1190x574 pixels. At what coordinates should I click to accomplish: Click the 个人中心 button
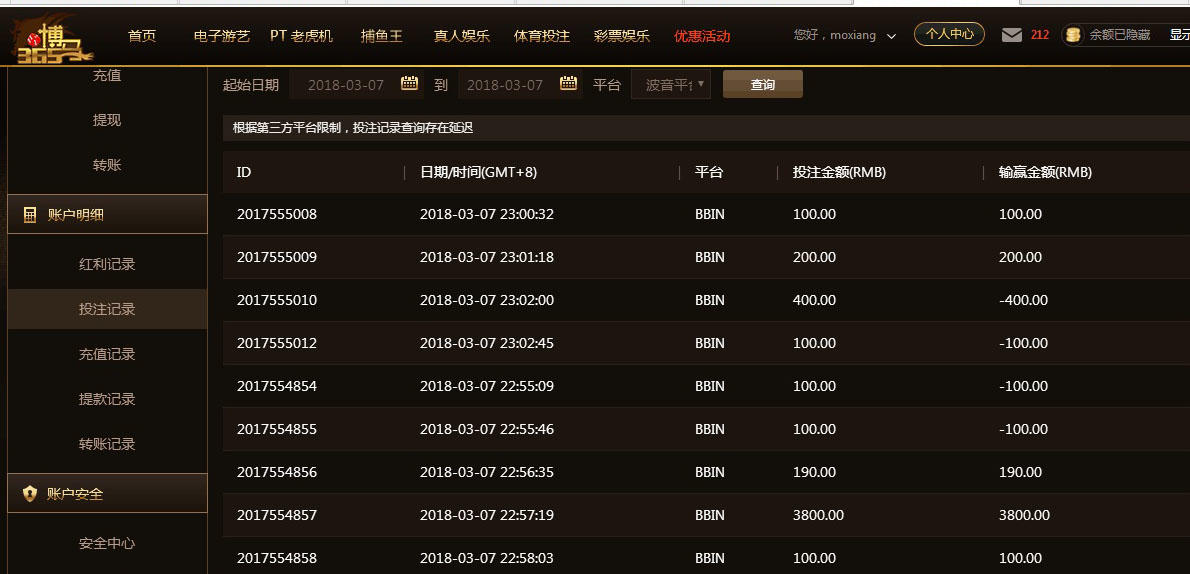[x=949, y=34]
